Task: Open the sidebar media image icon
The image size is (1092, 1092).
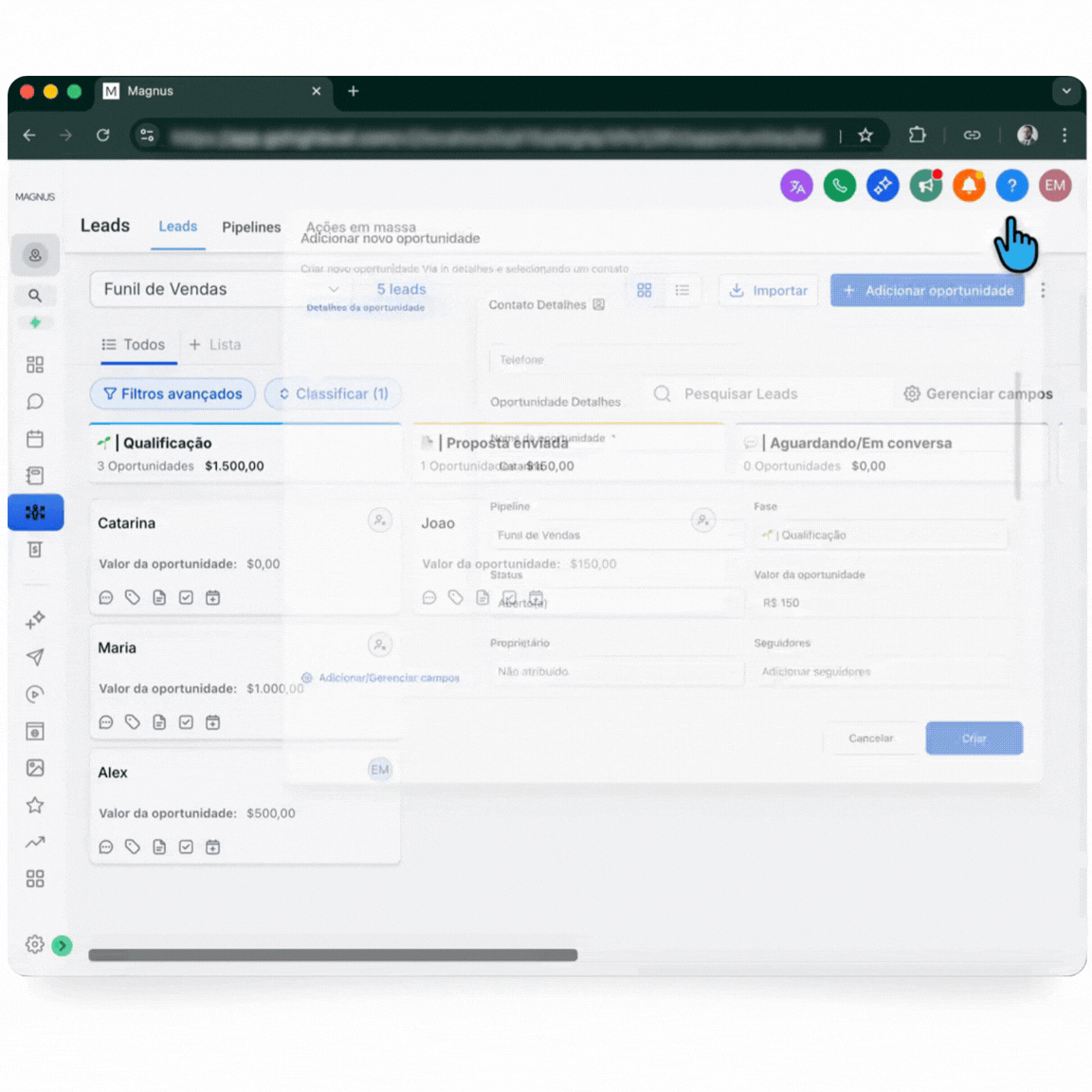Action: (x=35, y=768)
